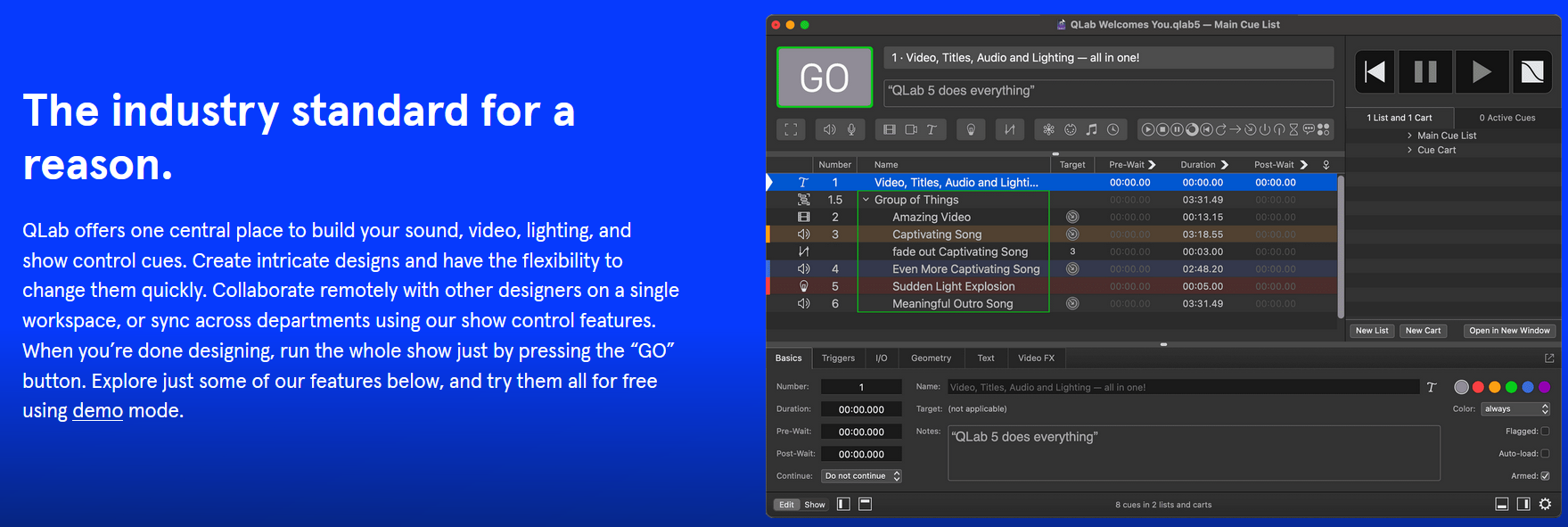Viewport: 1568px width, 527px height.
Task: Click the Post-Wait column arrow
Action: coord(1303,165)
